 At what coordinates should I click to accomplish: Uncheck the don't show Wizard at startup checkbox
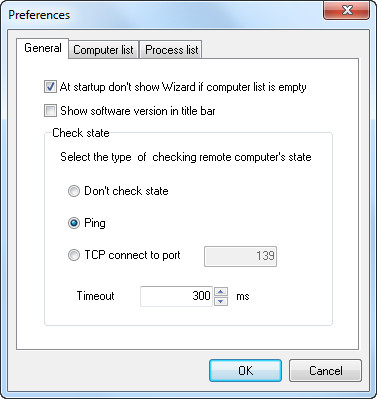pyautogui.click(x=50, y=87)
